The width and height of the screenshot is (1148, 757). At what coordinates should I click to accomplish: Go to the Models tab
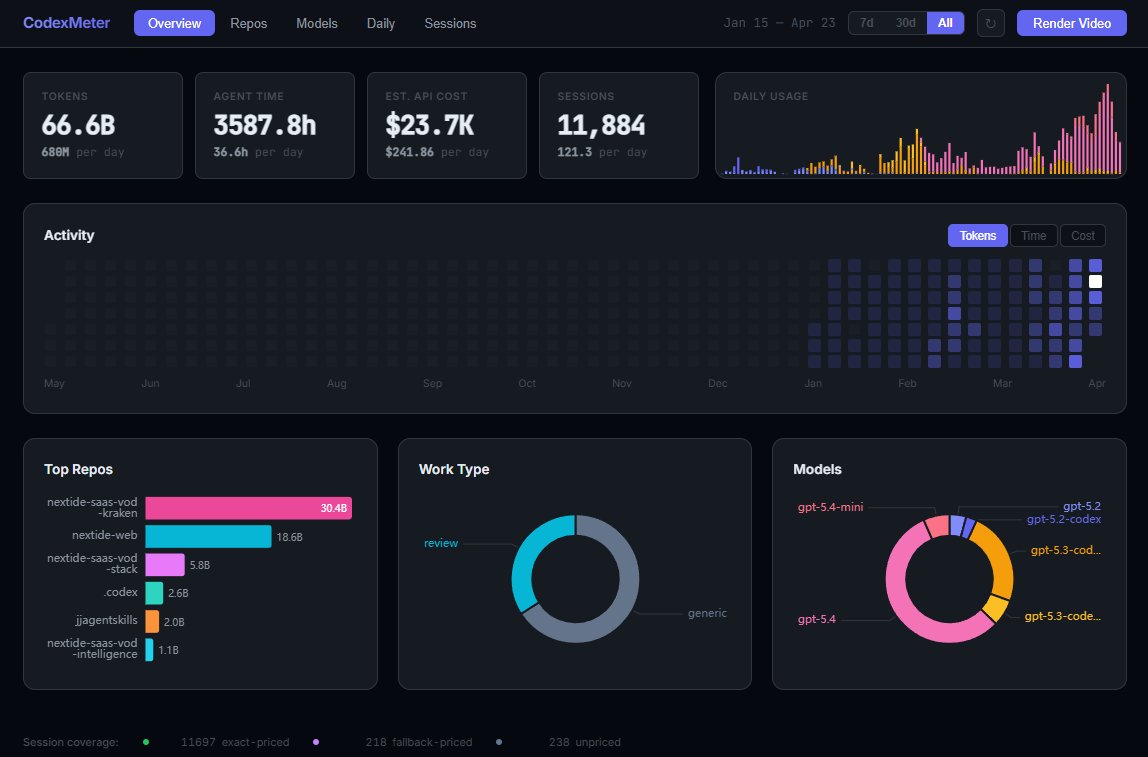tap(317, 23)
